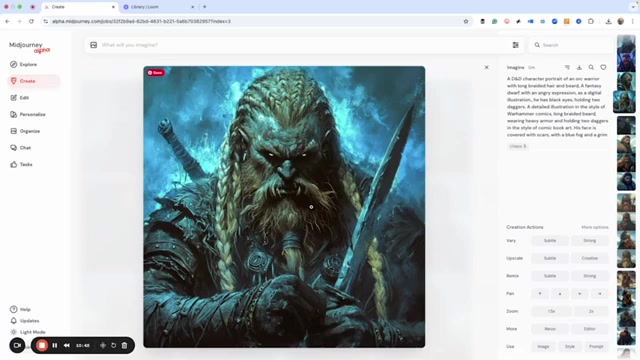This screenshot has width=640, height=360.
Task: Pan the image right with the right arrow
Action: click(600, 293)
